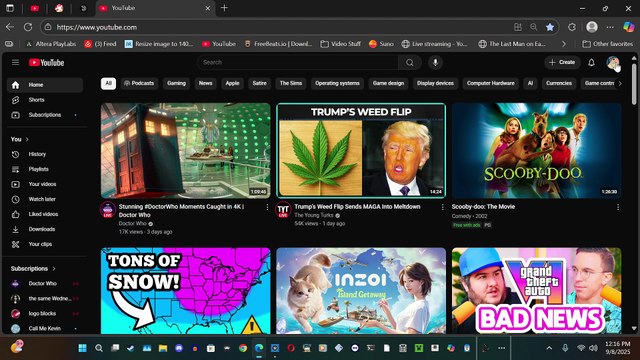Open Scooby-doo movie options menu
Screen dimensions: 640x360
point(618,207)
